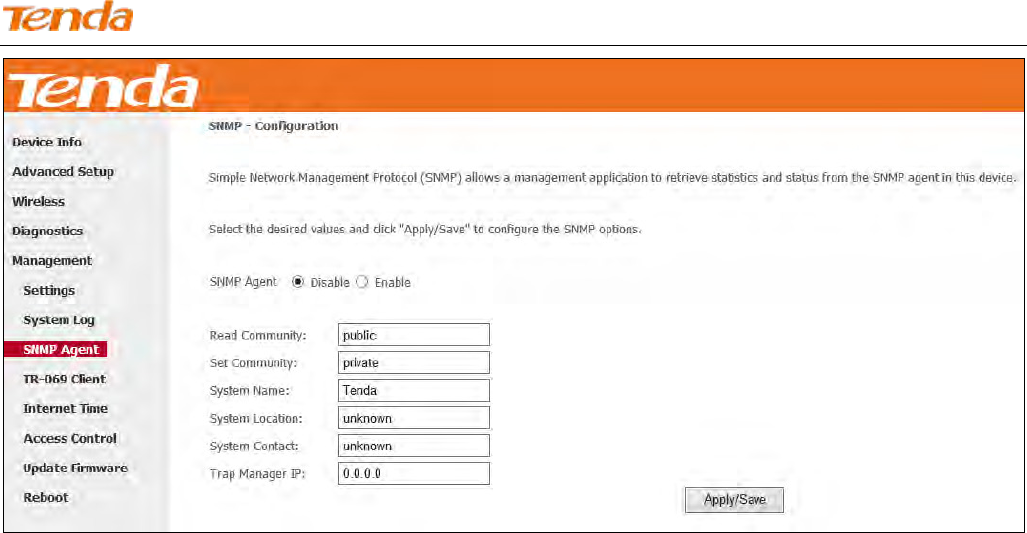Select the highlighted SNMP Agent item
Image resolution: width=1027 pixels, height=533 pixels.
56,350
